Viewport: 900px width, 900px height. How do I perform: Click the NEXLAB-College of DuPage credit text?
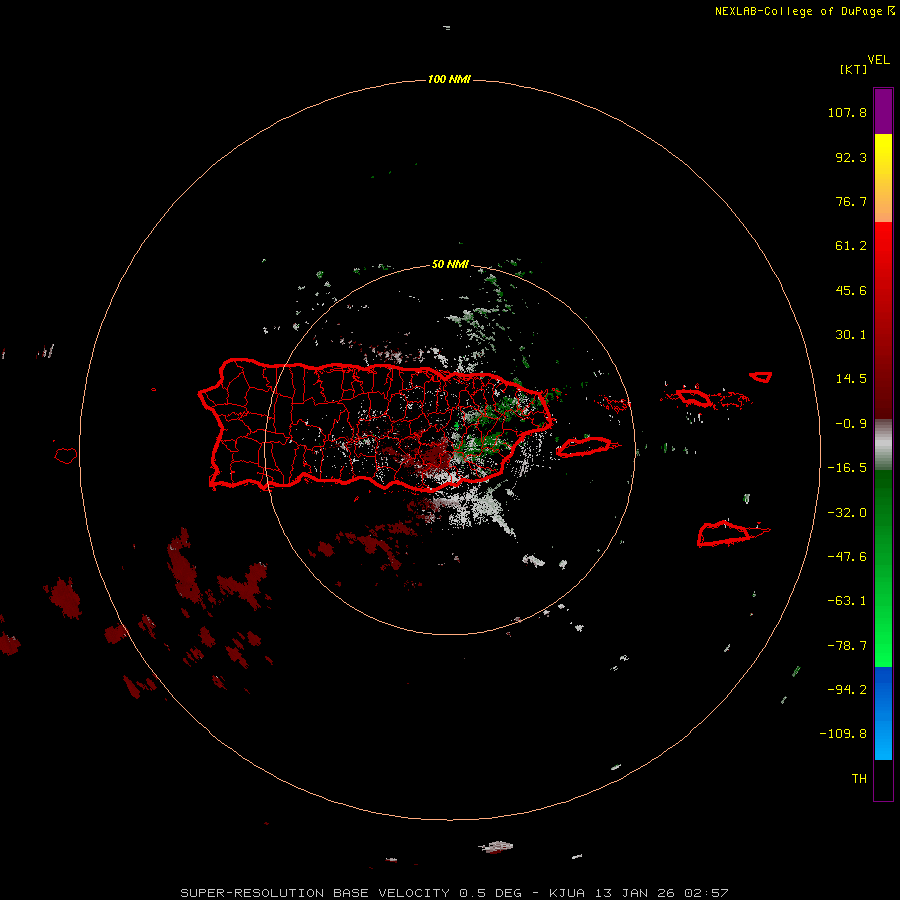tap(804, 11)
